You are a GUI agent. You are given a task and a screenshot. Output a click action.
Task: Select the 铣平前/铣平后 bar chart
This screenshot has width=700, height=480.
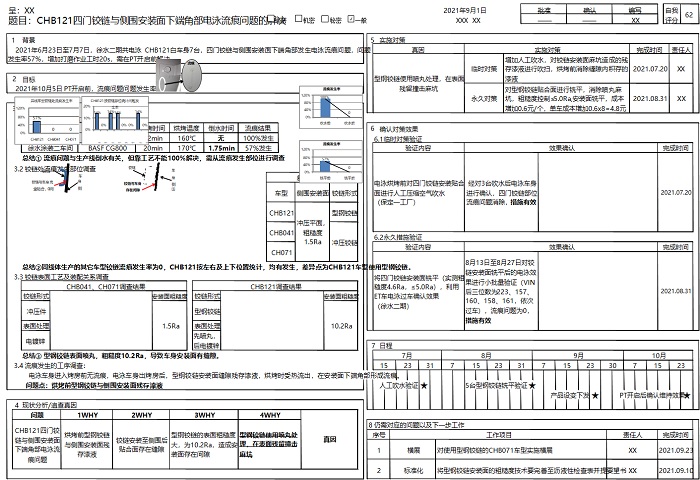pos(331,161)
